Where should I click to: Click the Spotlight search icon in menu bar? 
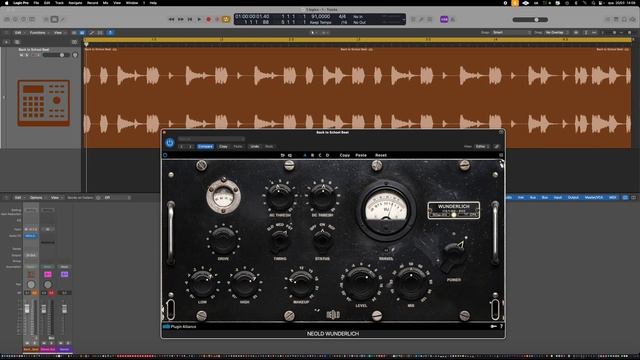point(593,3)
